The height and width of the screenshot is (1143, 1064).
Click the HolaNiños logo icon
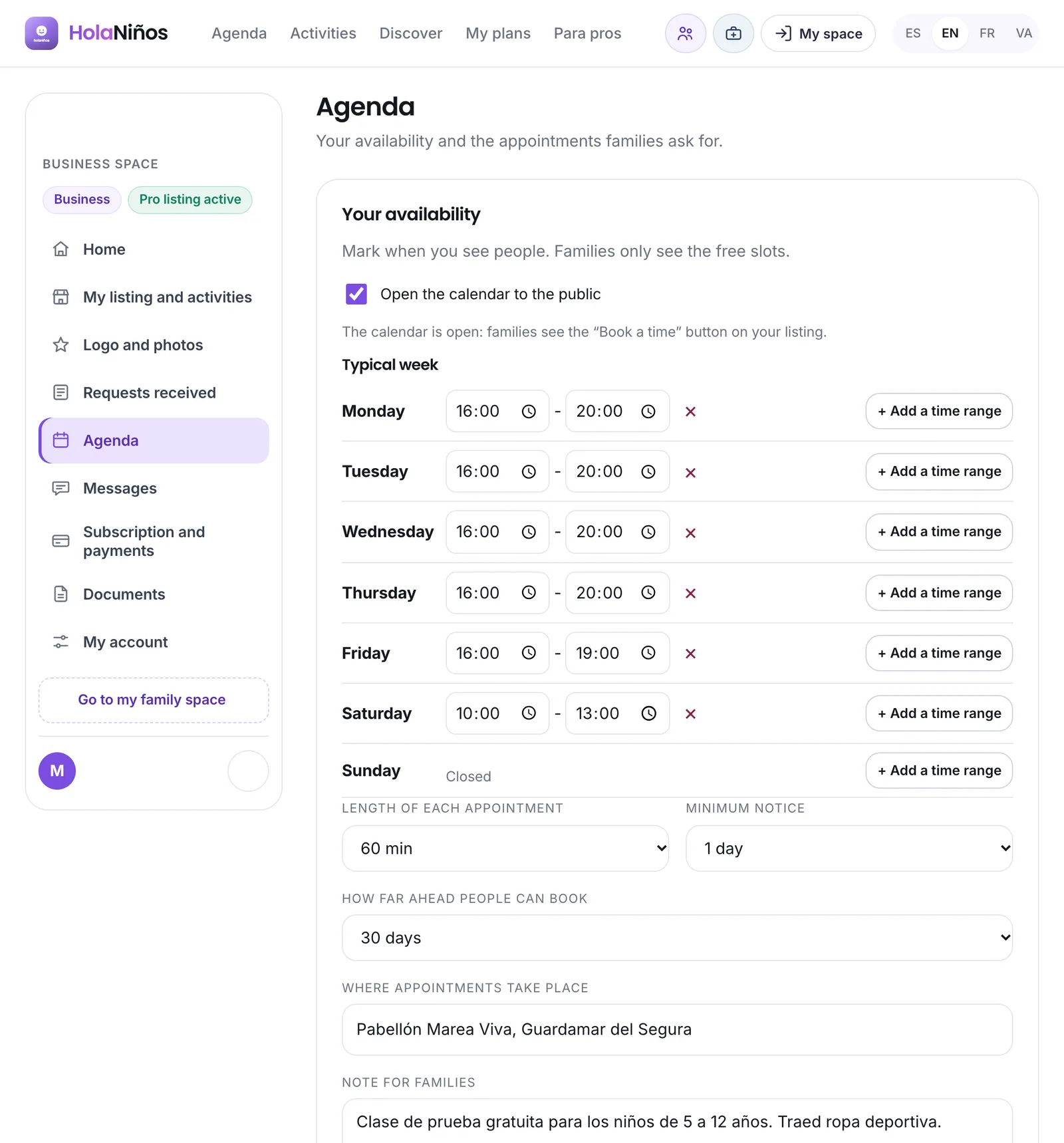(41, 33)
